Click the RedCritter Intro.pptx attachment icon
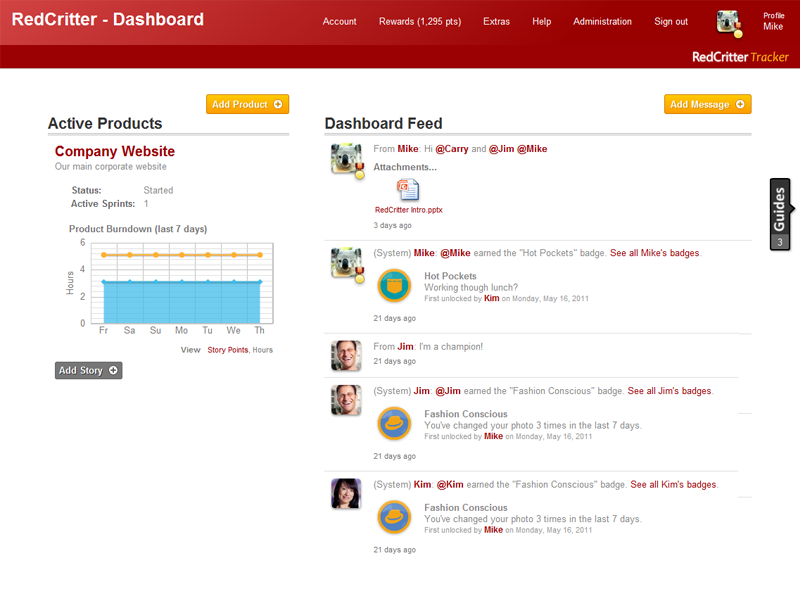Screen dimensions: 800x600 click(408, 190)
